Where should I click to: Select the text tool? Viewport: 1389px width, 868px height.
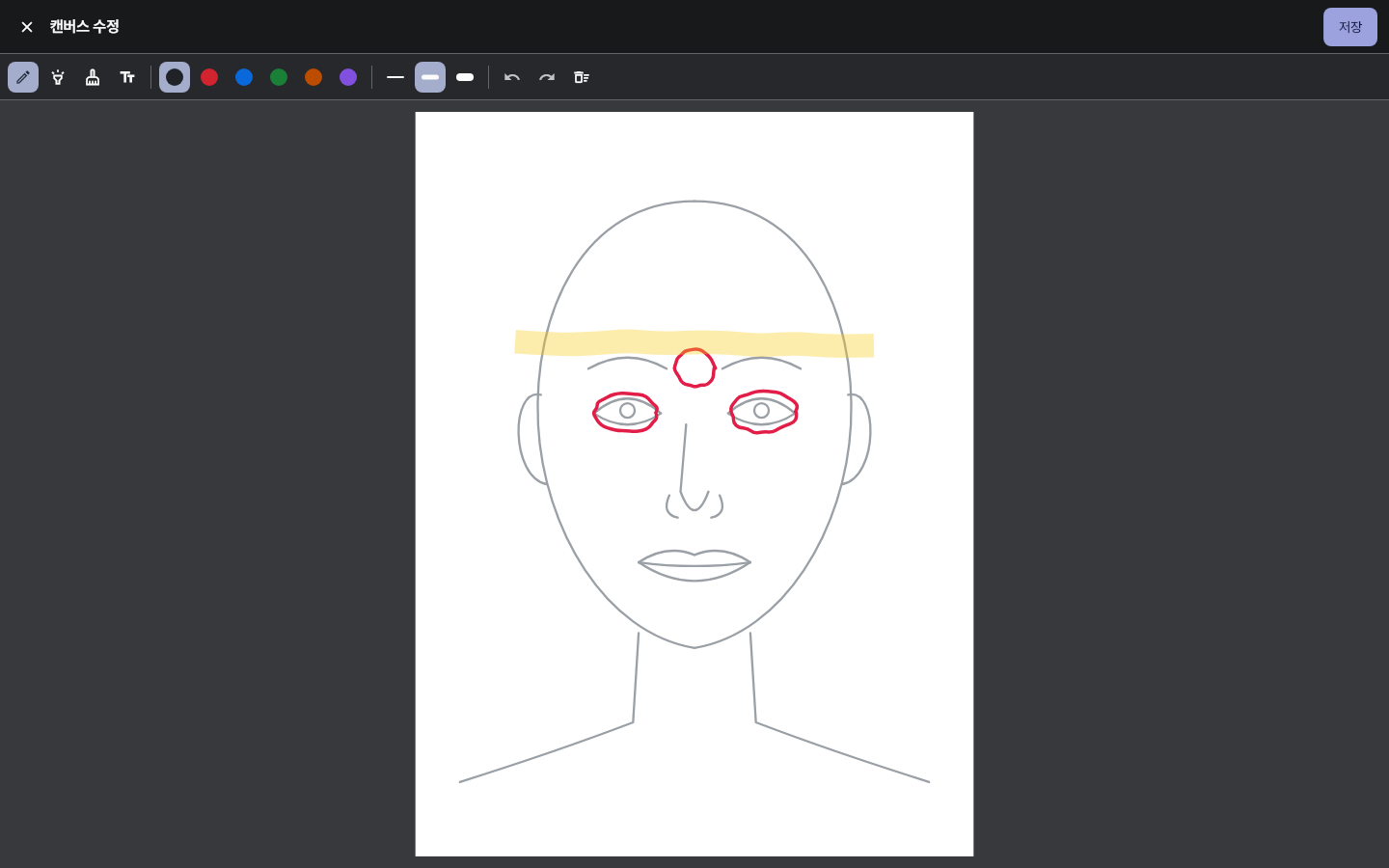pyautogui.click(x=127, y=77)
